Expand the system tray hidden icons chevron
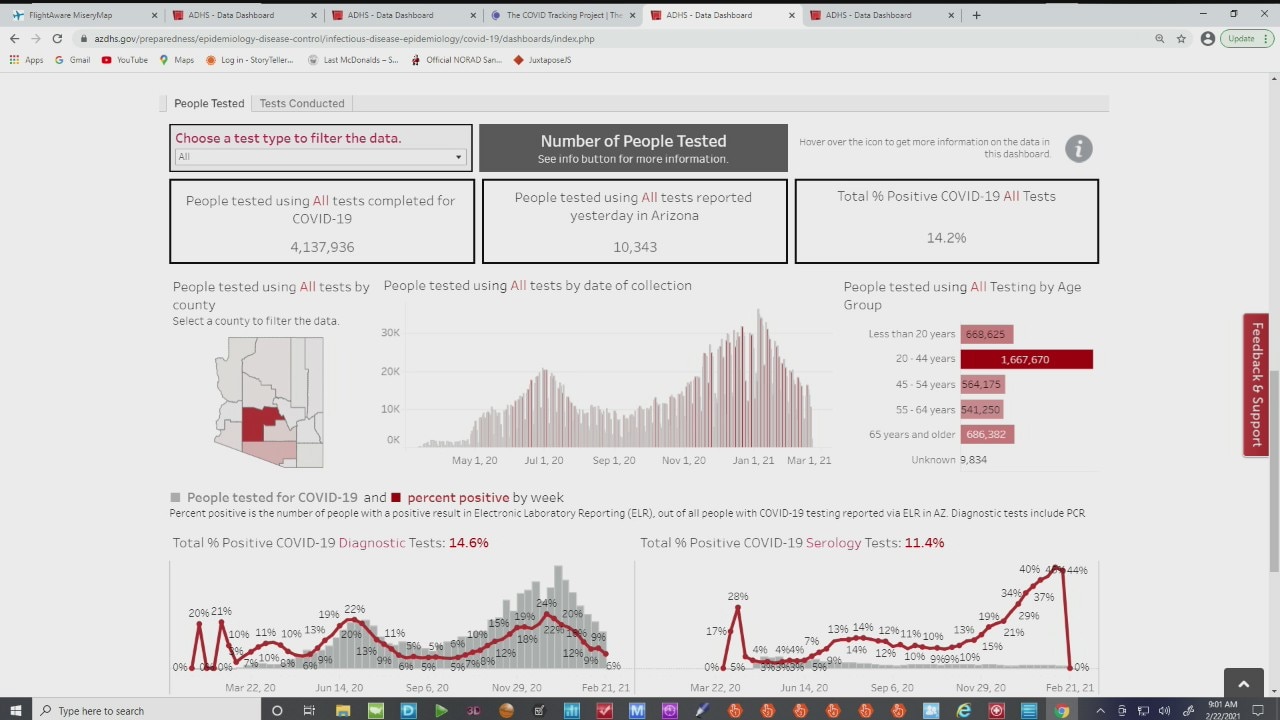Screen dimensions: 1280x720 pos(1100,710)
